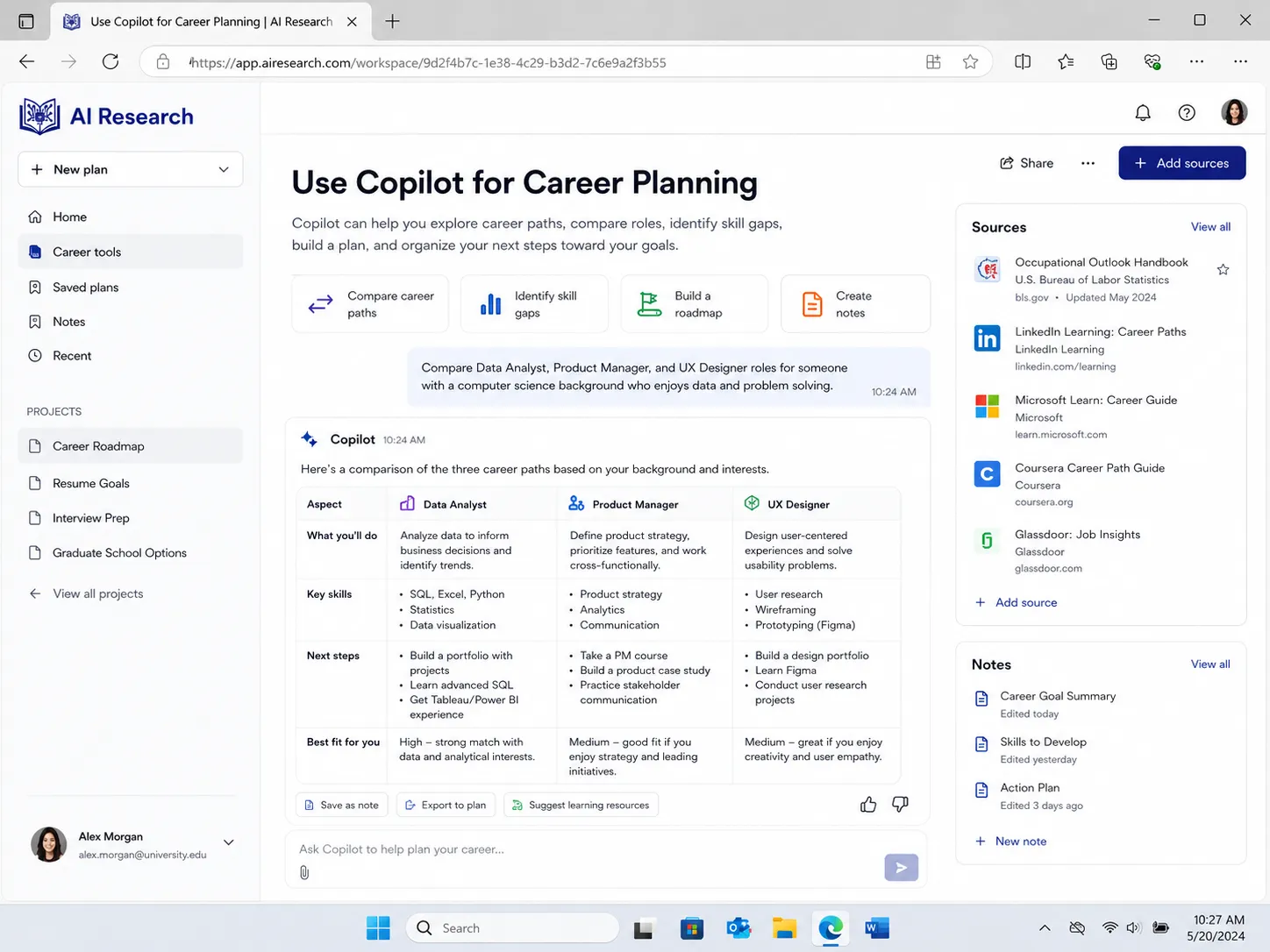
Task: Open the notifications bell
Action: click(x=1143, y=112)
